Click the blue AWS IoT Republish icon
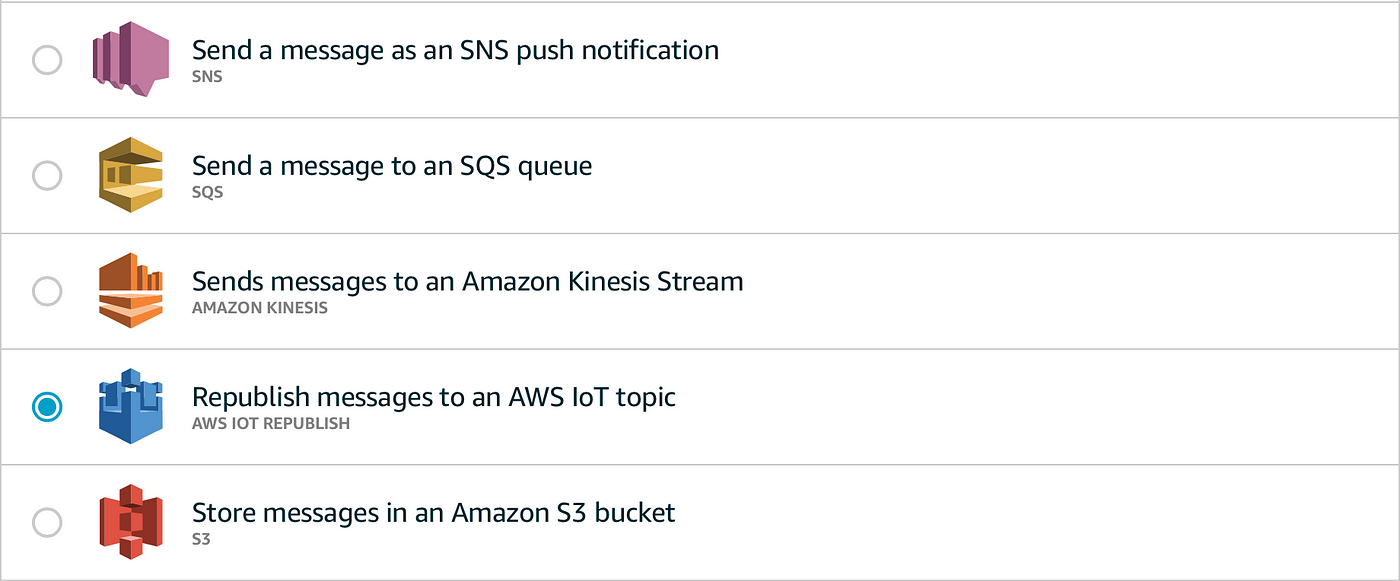Viewport: 1400px width, 581px height. (x=131, y=406)
